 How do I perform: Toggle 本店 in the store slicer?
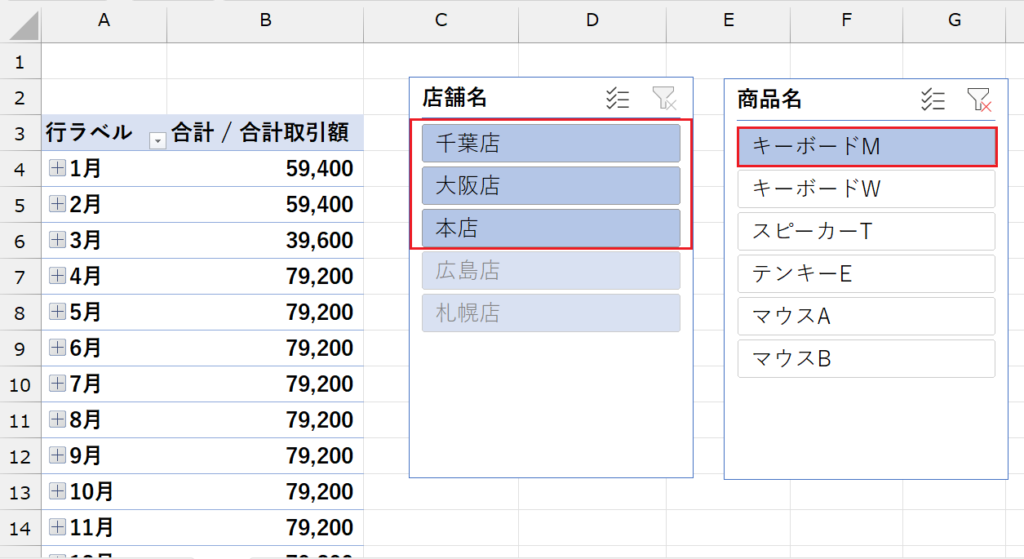[550, 228]
